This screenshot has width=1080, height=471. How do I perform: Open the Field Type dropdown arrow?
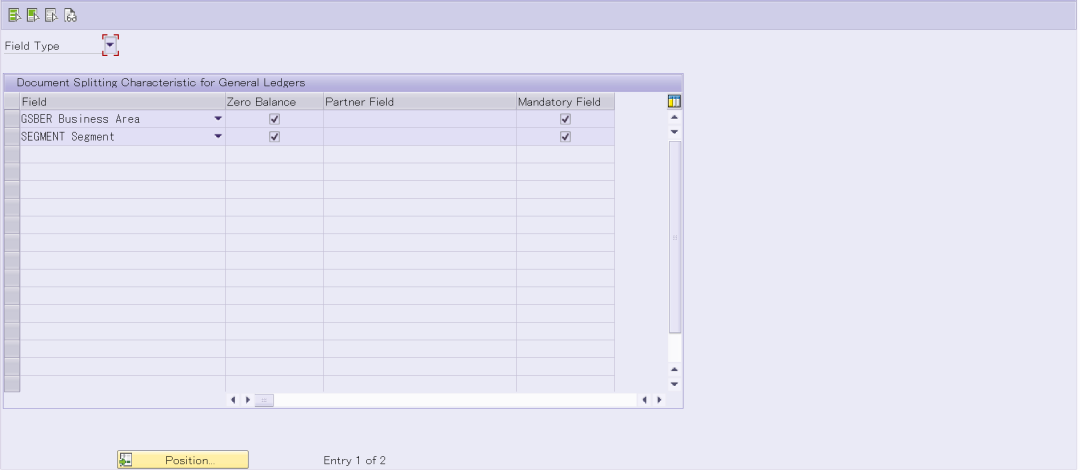[110, 45]
